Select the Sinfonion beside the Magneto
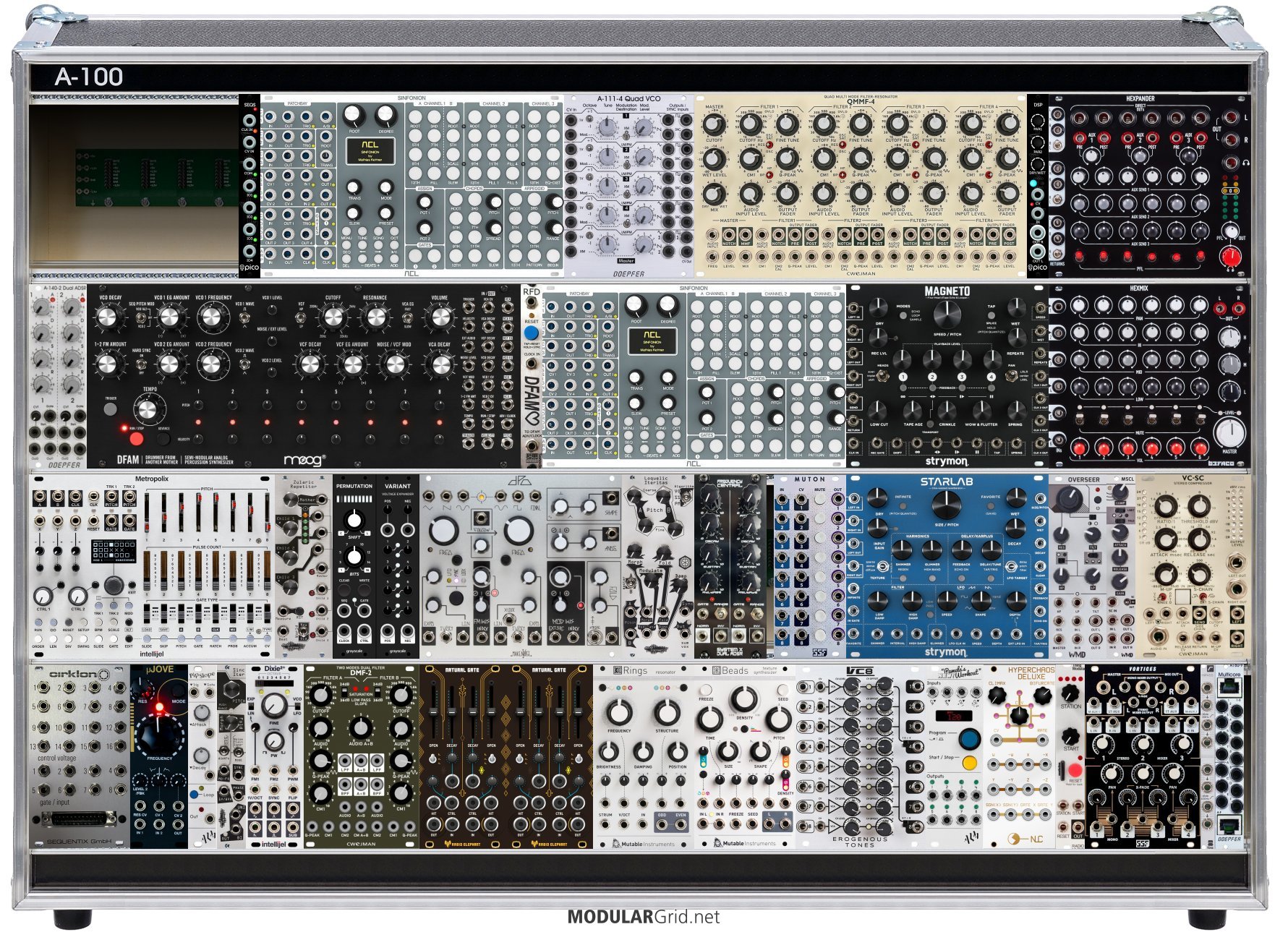 [x=694, y=376]
